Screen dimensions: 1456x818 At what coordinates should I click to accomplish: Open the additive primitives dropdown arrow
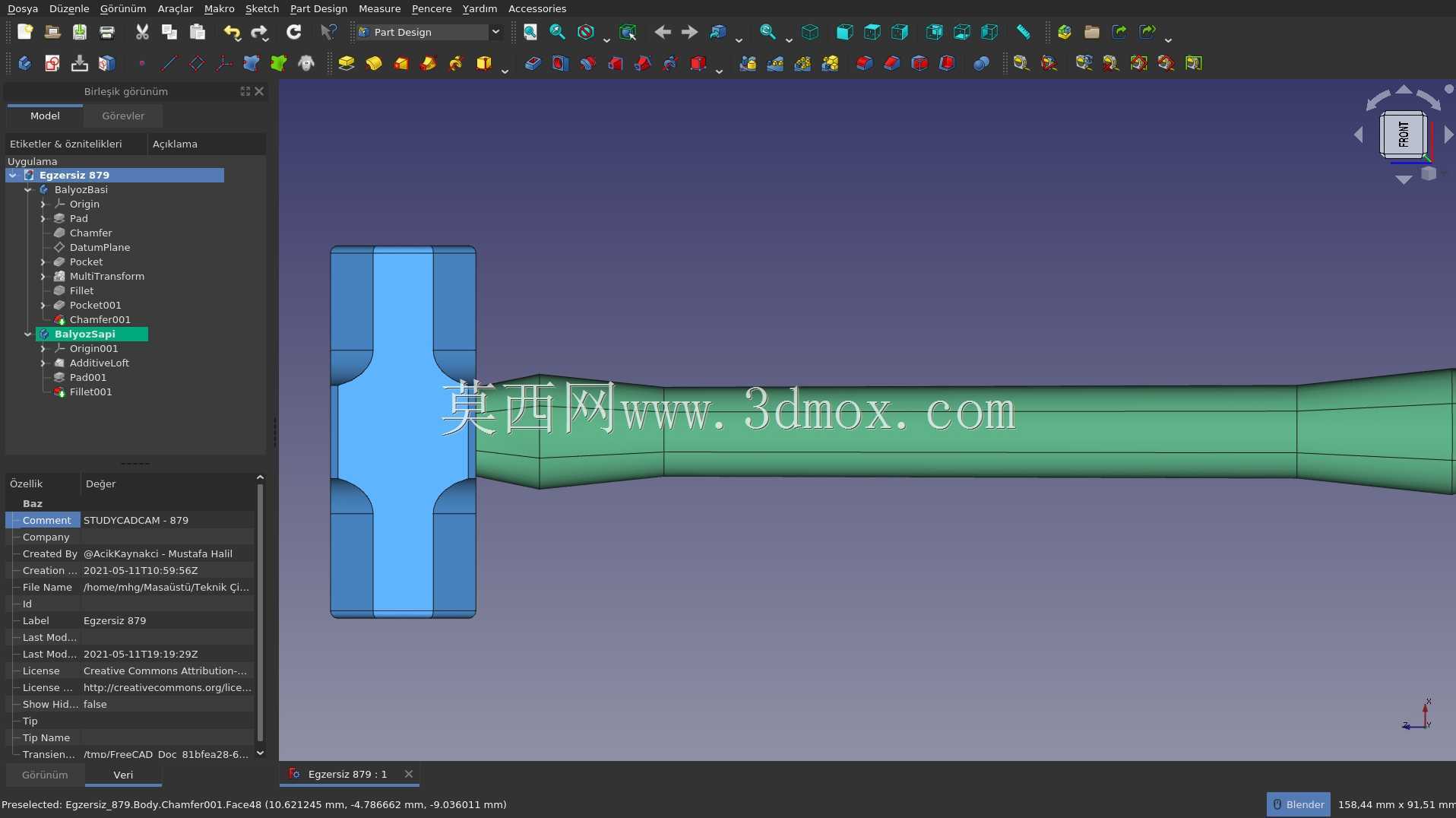click(x=505, y=71)
